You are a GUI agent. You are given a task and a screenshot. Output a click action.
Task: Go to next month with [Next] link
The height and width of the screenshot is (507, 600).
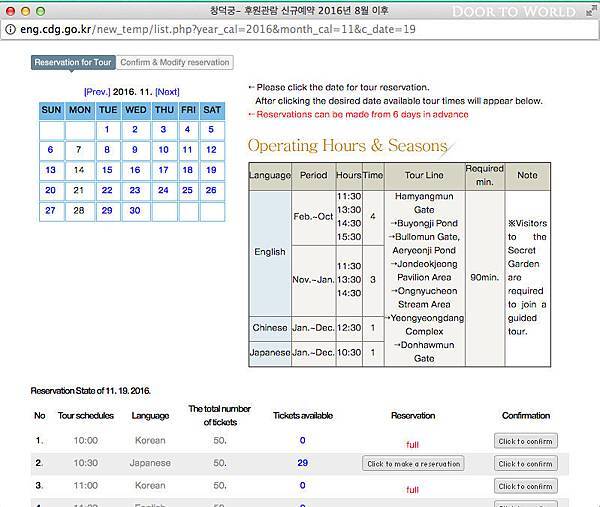click(x=167, y=92)
